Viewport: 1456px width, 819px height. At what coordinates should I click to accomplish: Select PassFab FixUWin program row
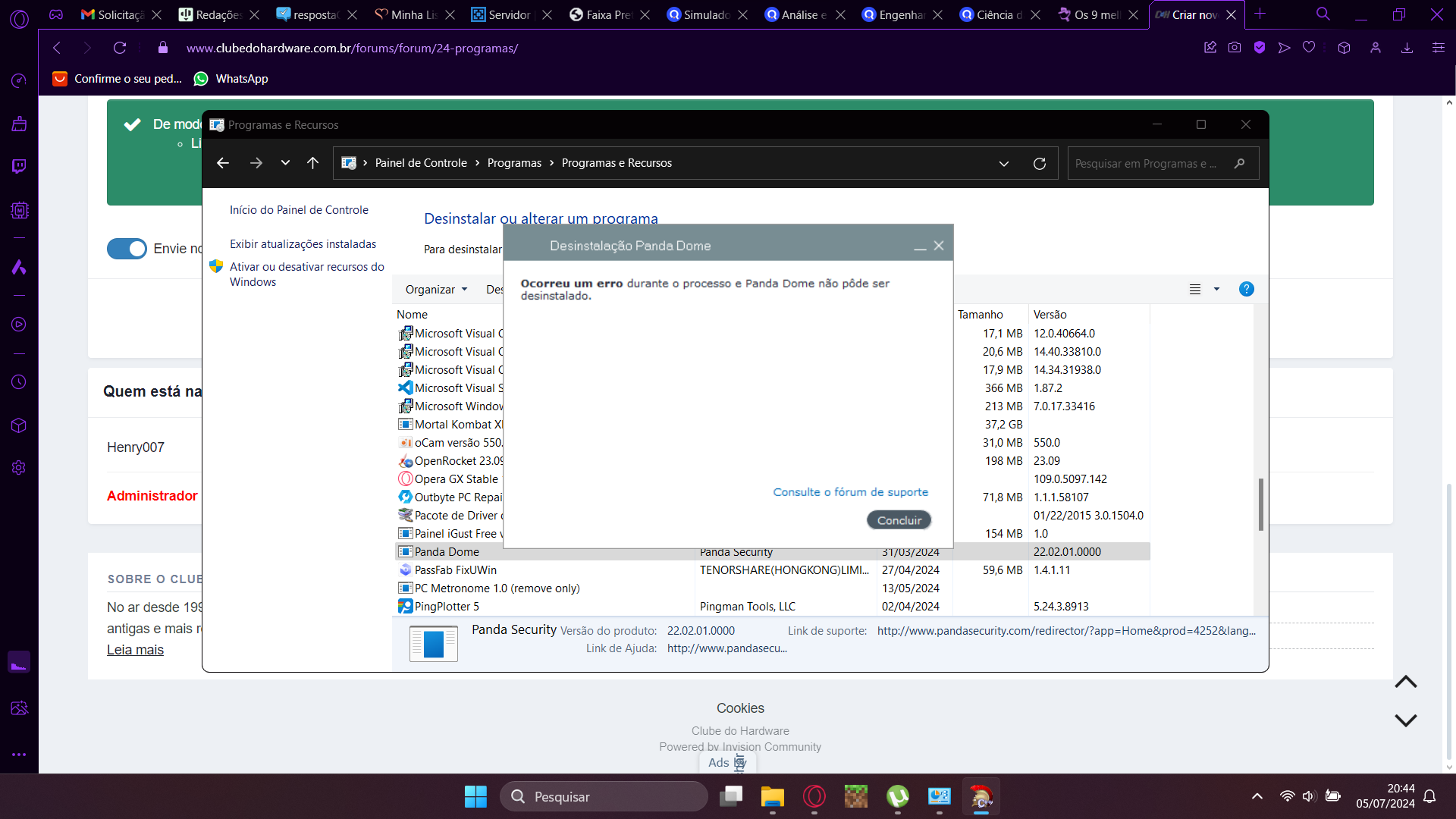point(772,570)
